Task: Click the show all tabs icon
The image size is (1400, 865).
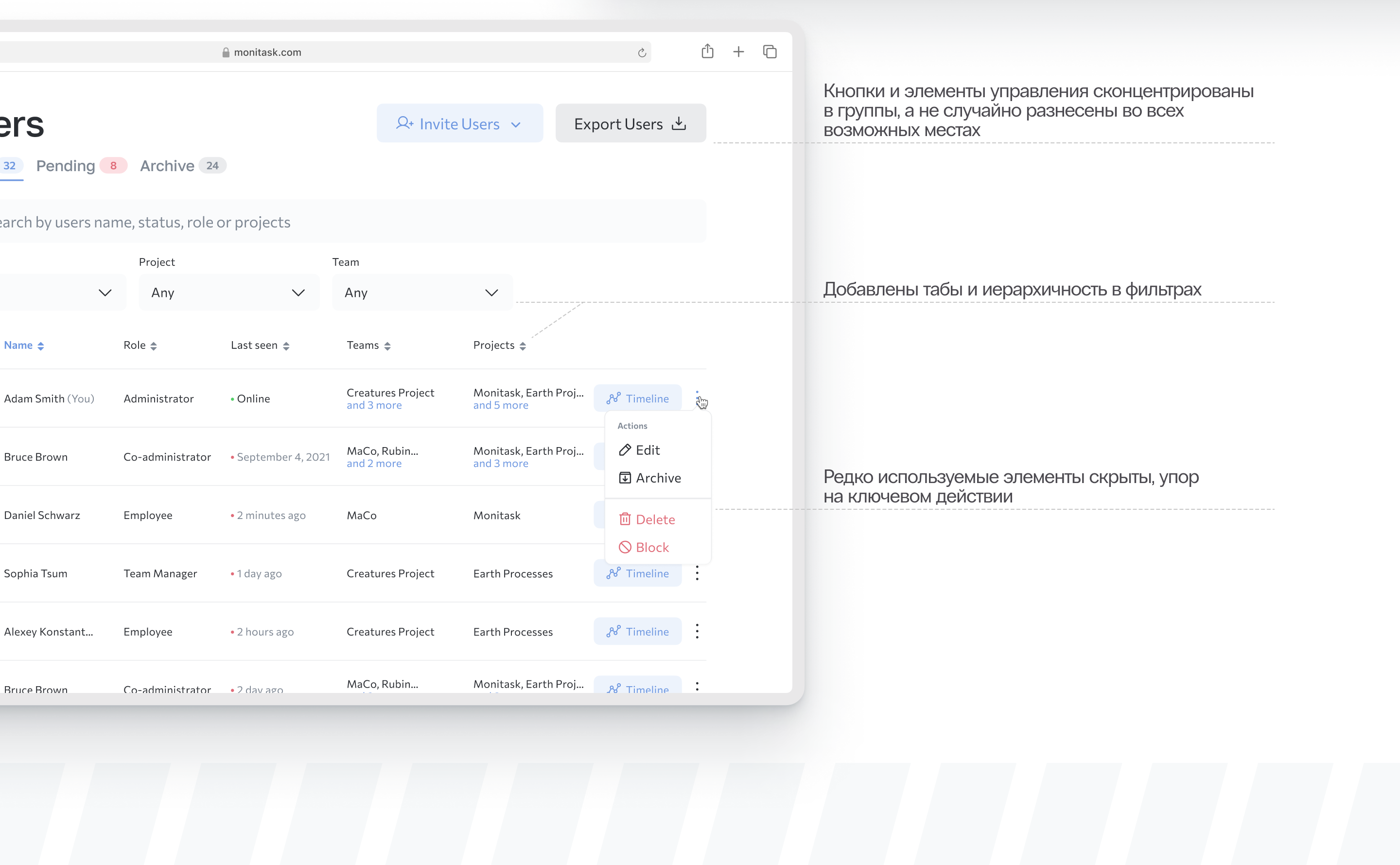Action: coord(770,52)
